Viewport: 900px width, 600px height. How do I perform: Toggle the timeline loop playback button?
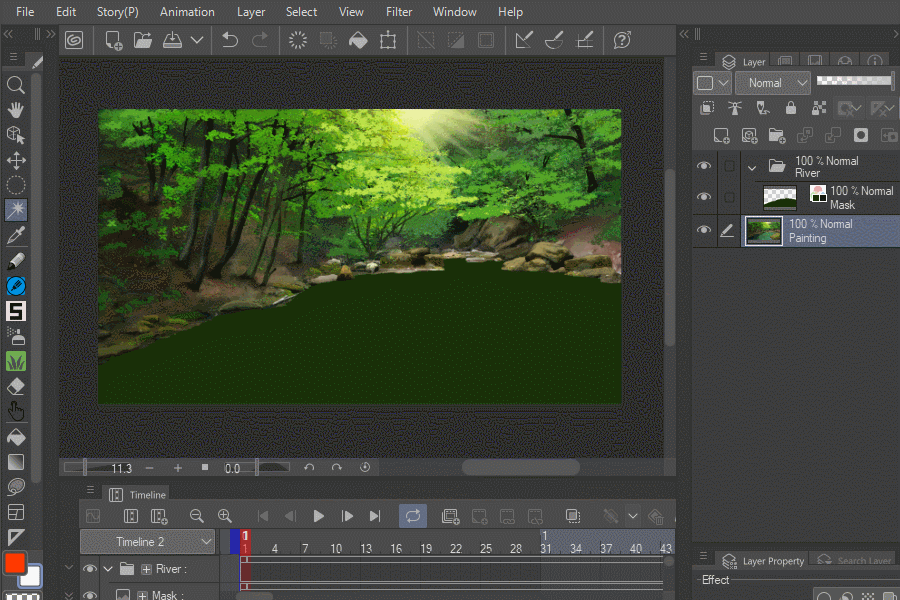click(x=413, y=516)
